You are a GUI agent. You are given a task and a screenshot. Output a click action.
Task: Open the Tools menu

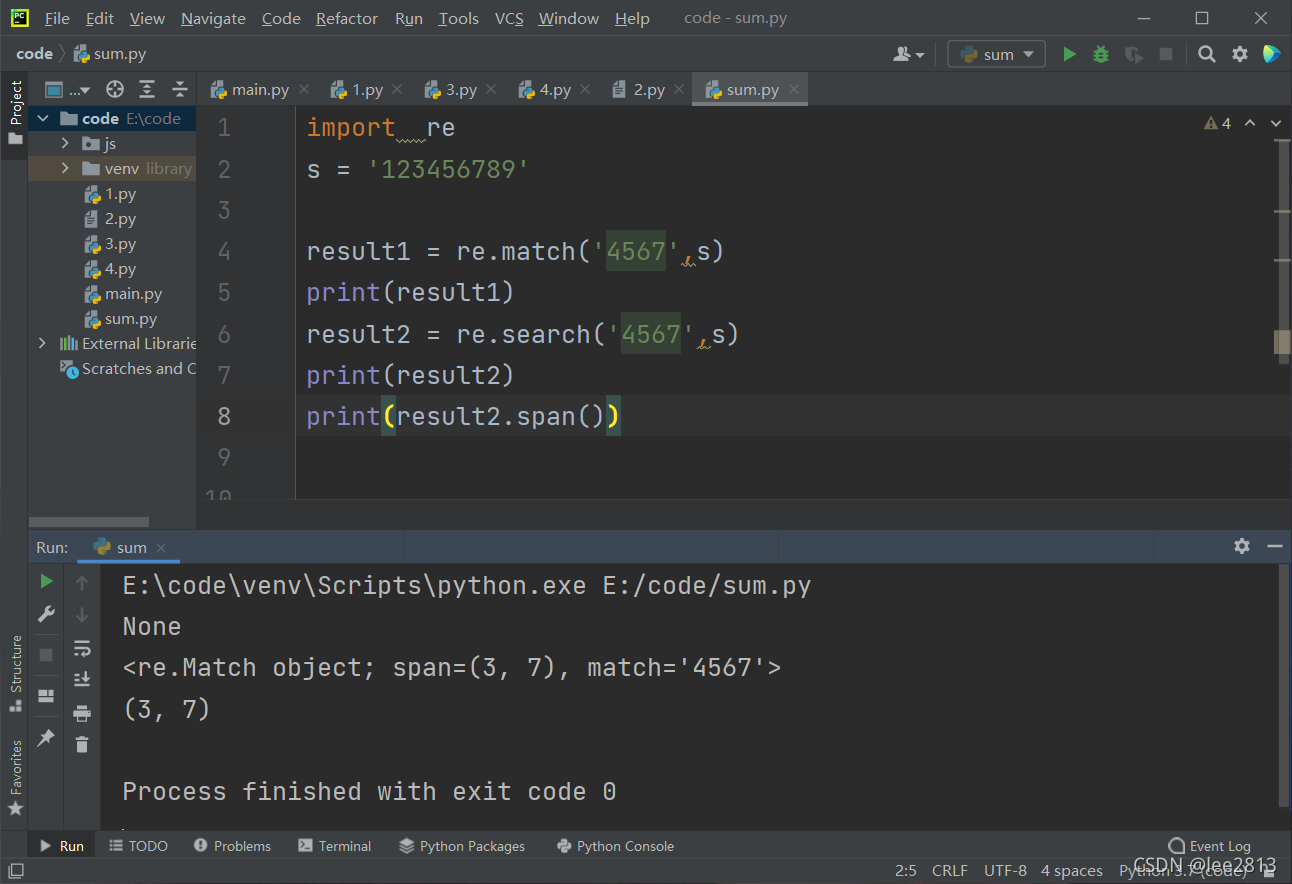point(458,18)
